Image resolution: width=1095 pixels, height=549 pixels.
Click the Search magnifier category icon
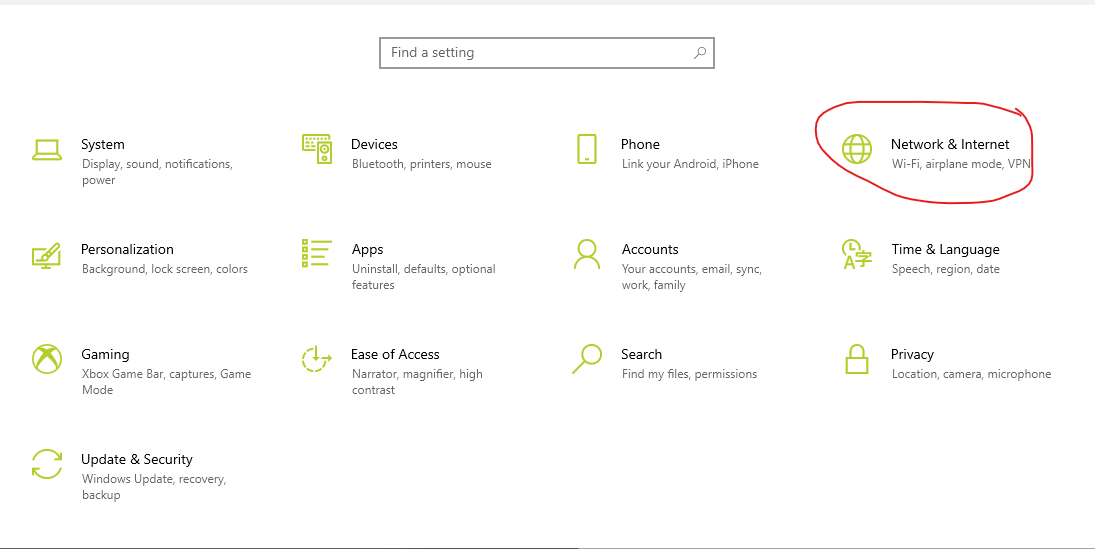pos(587,358)
